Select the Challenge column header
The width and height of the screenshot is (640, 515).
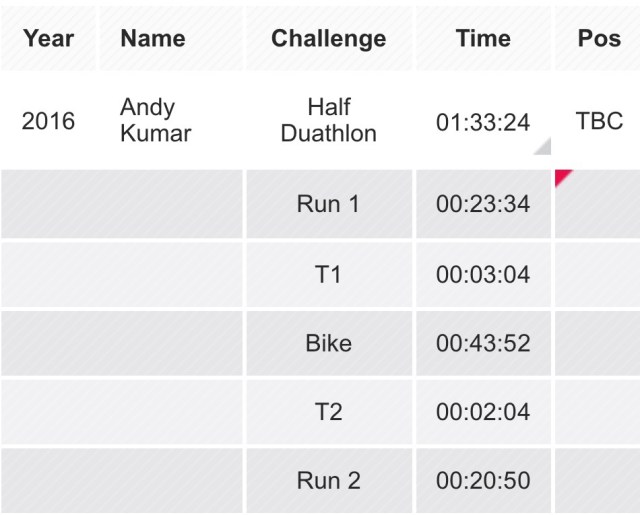[x=328, y=39]
